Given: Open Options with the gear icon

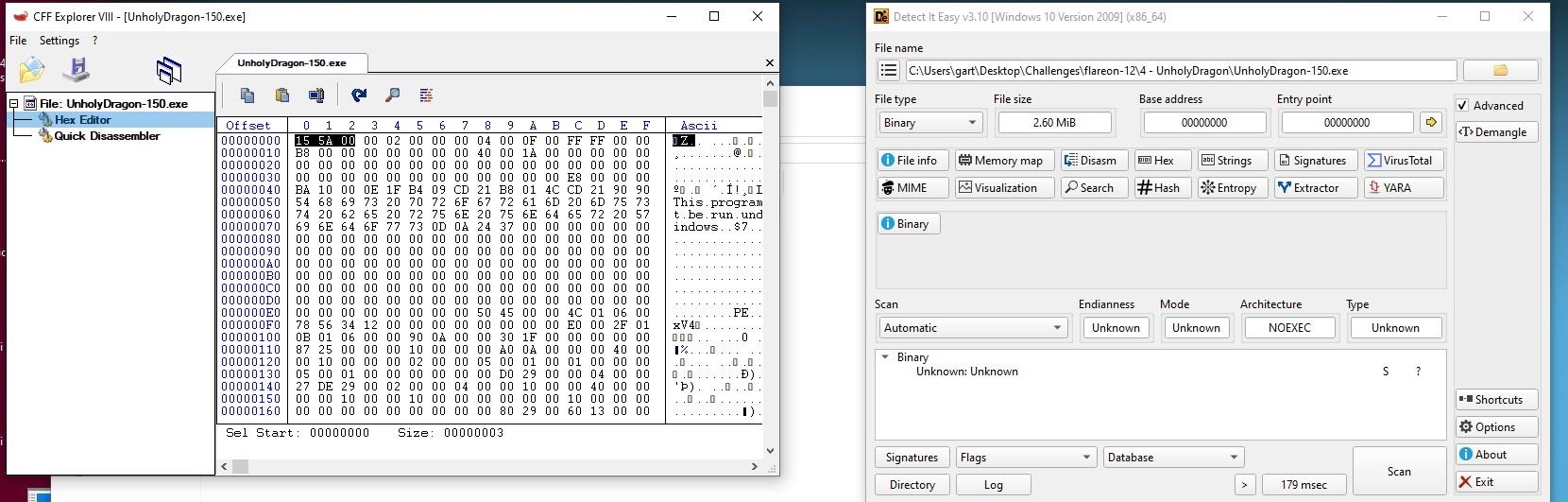Looking at the screenshot, I should 1496,426.
